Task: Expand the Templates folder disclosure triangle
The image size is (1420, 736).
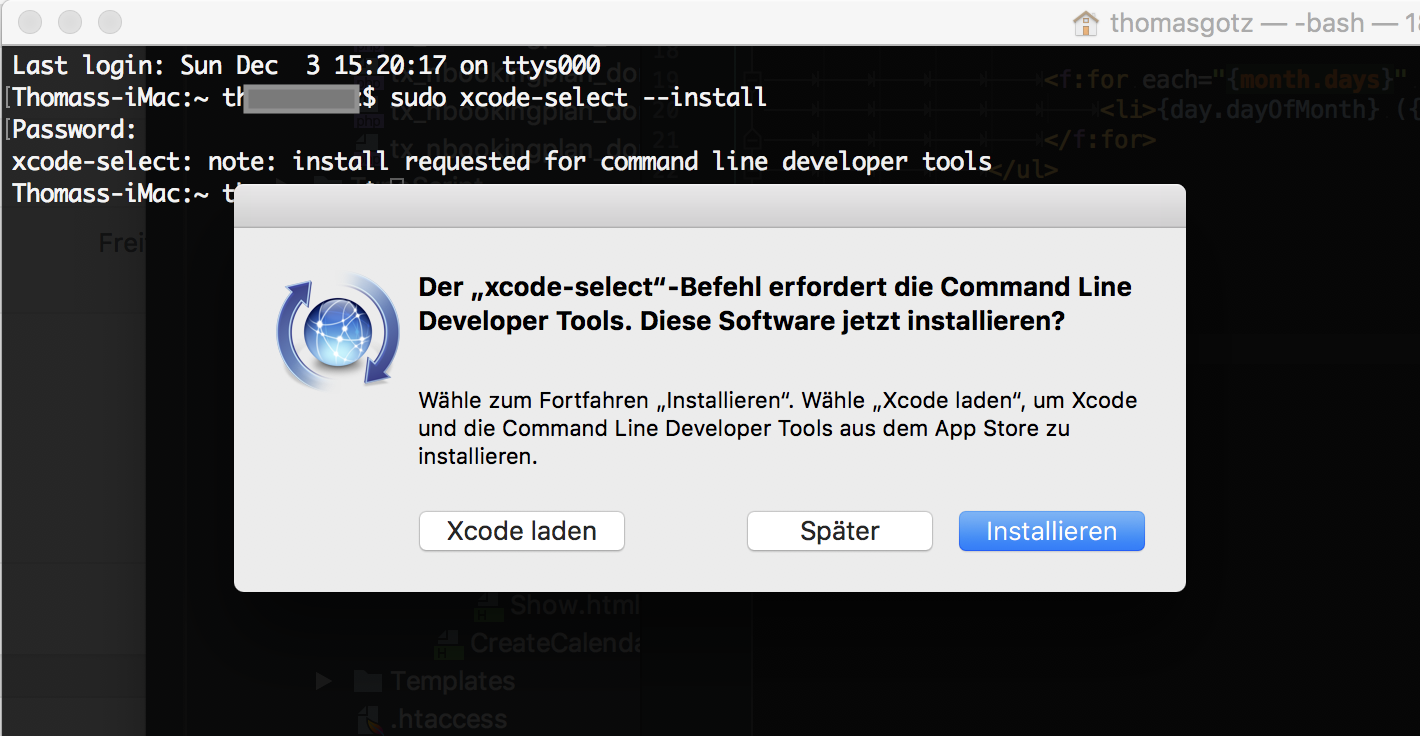Action: [323, 681]
